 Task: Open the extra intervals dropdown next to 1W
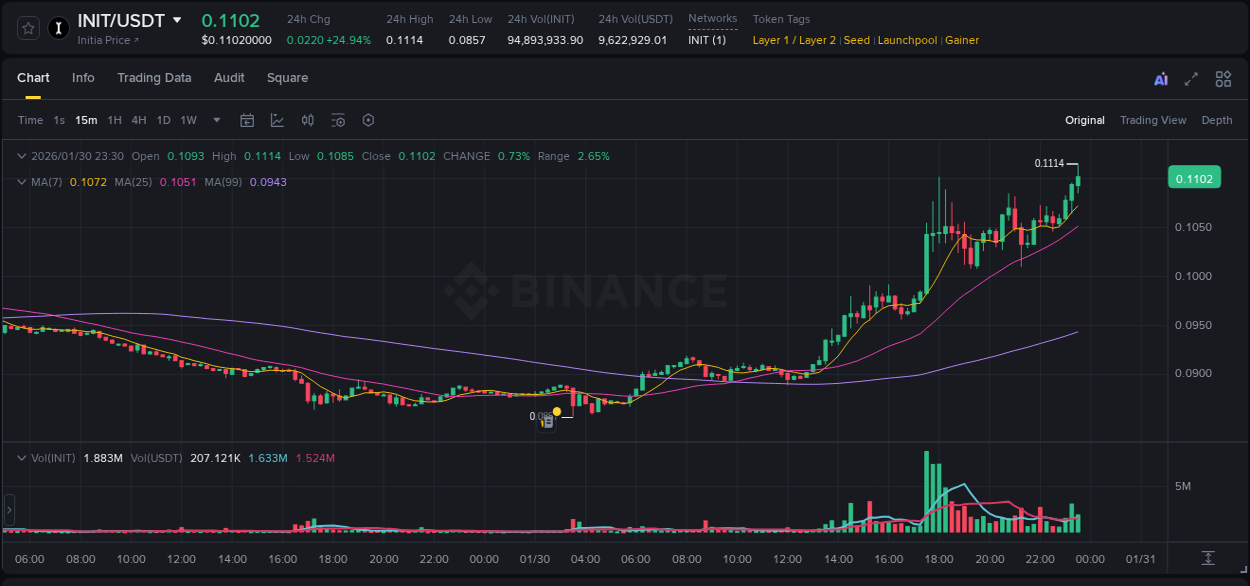point(215,120)
